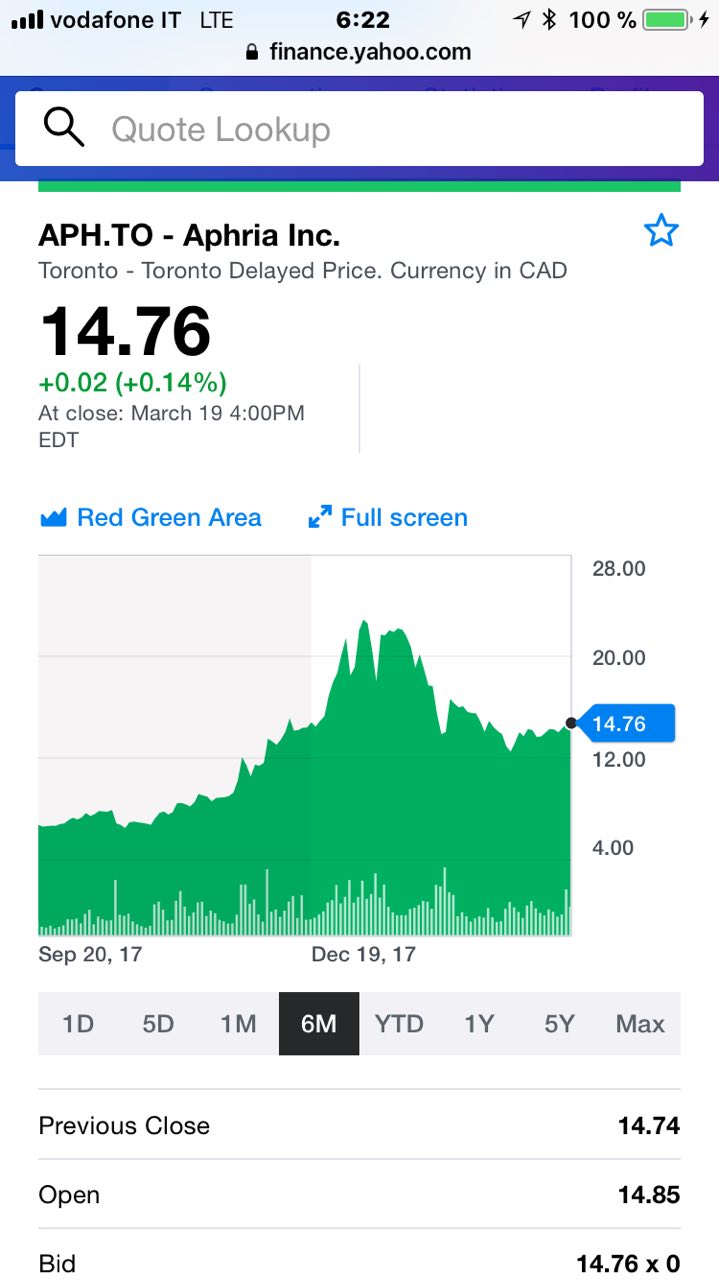This screenshot has height=1280, width=719.
Task: Click the At close: March 19 timestamp
Action: click(171, 426)
